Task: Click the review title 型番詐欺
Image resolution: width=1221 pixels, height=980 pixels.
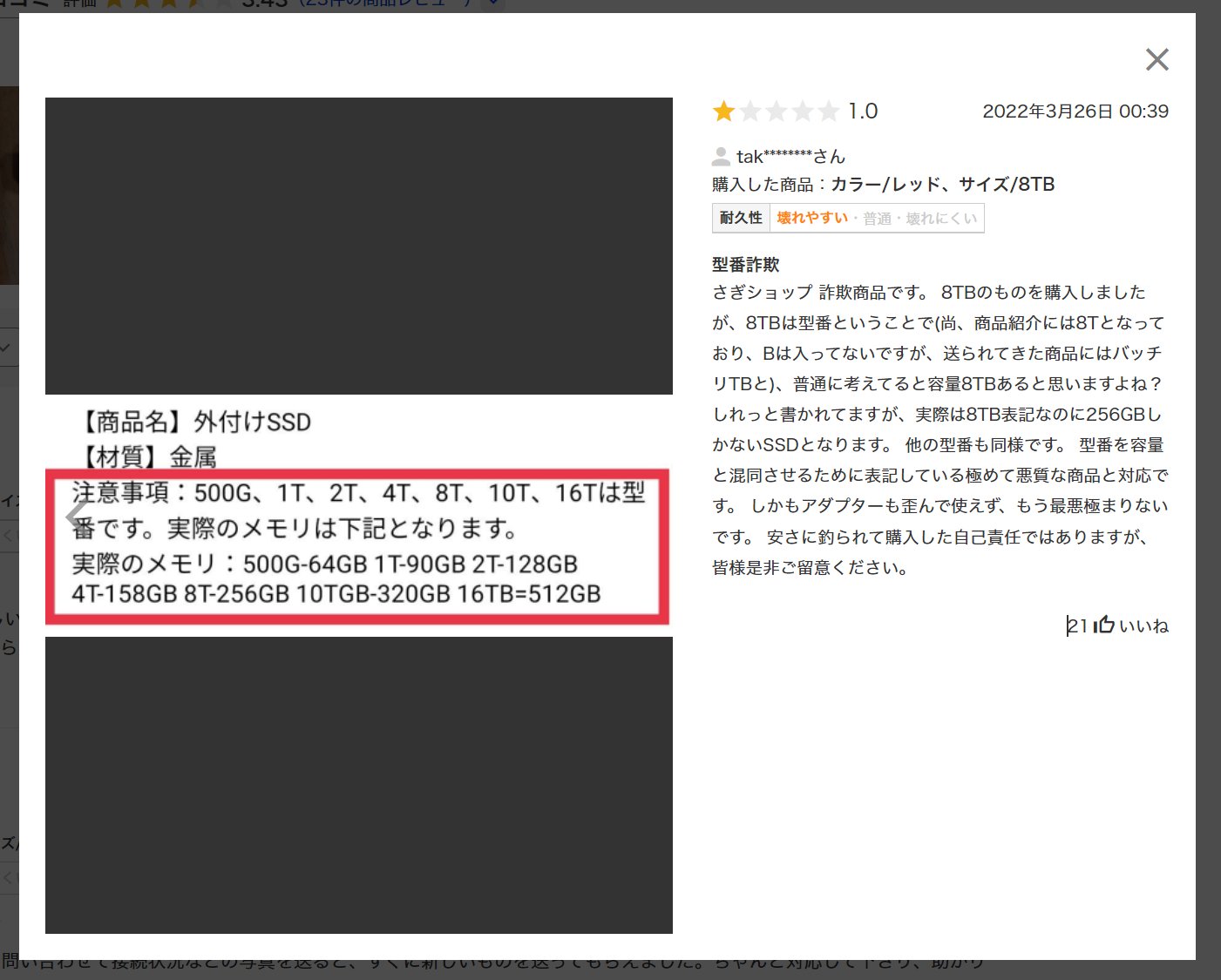Action: 746,265
